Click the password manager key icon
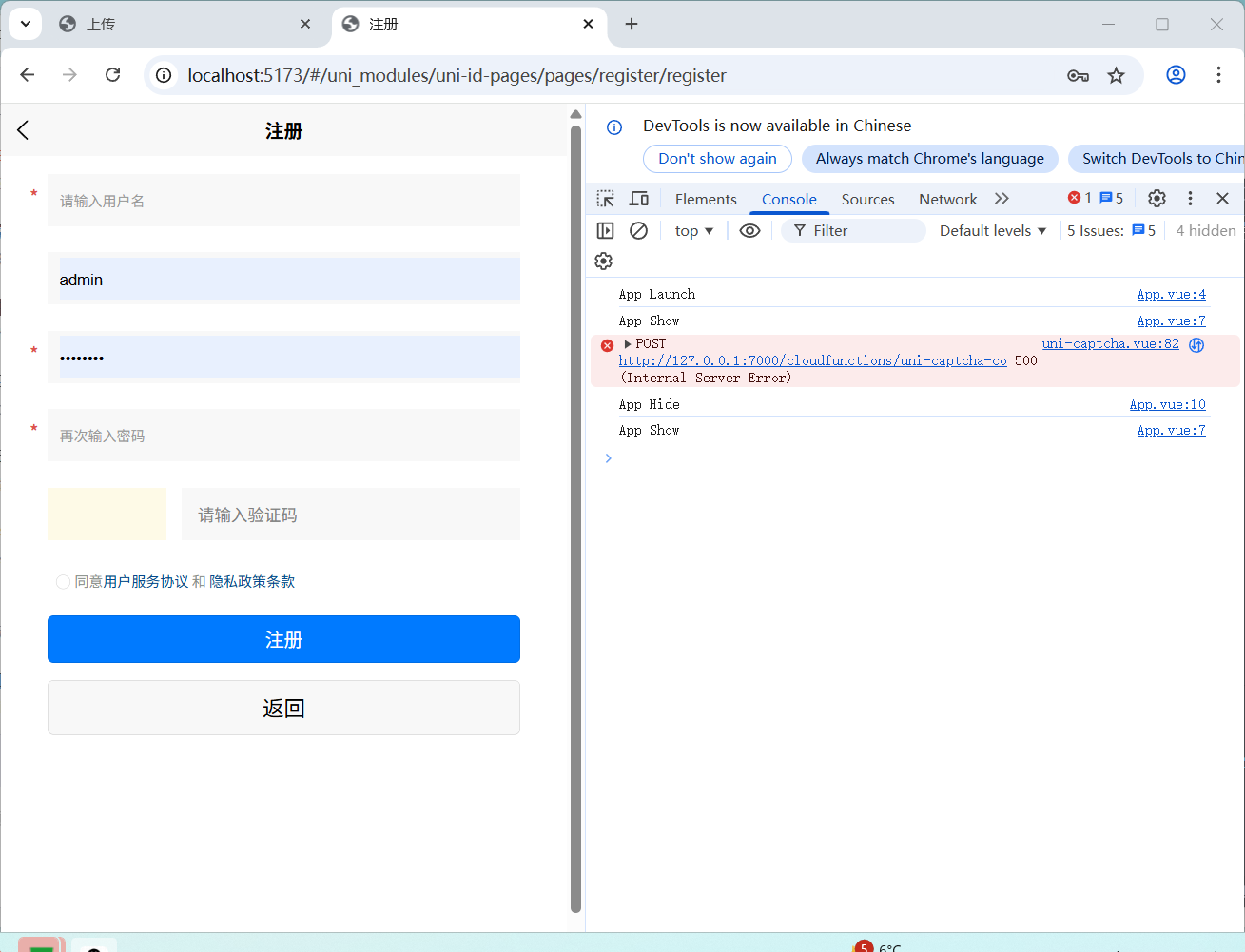Screen dimensions: 1245x952 click(1078, 75)
